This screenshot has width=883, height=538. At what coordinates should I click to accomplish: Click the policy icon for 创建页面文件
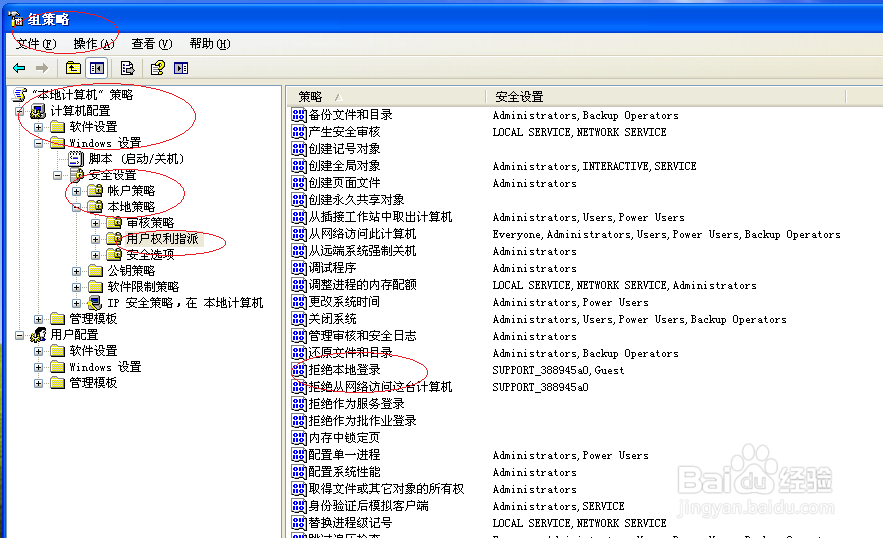(298, 183)
